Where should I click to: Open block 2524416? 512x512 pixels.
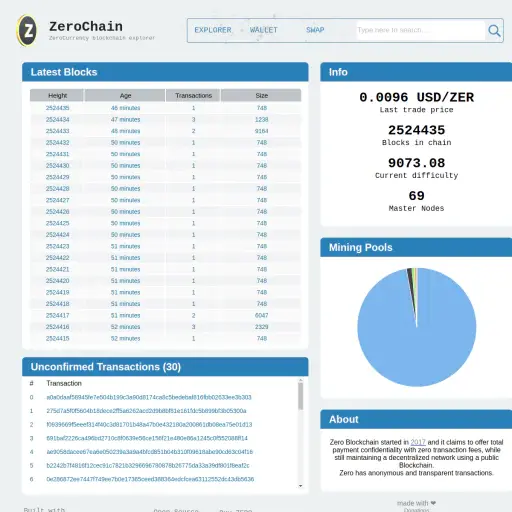pyautogui.click(x=57, y=327)
